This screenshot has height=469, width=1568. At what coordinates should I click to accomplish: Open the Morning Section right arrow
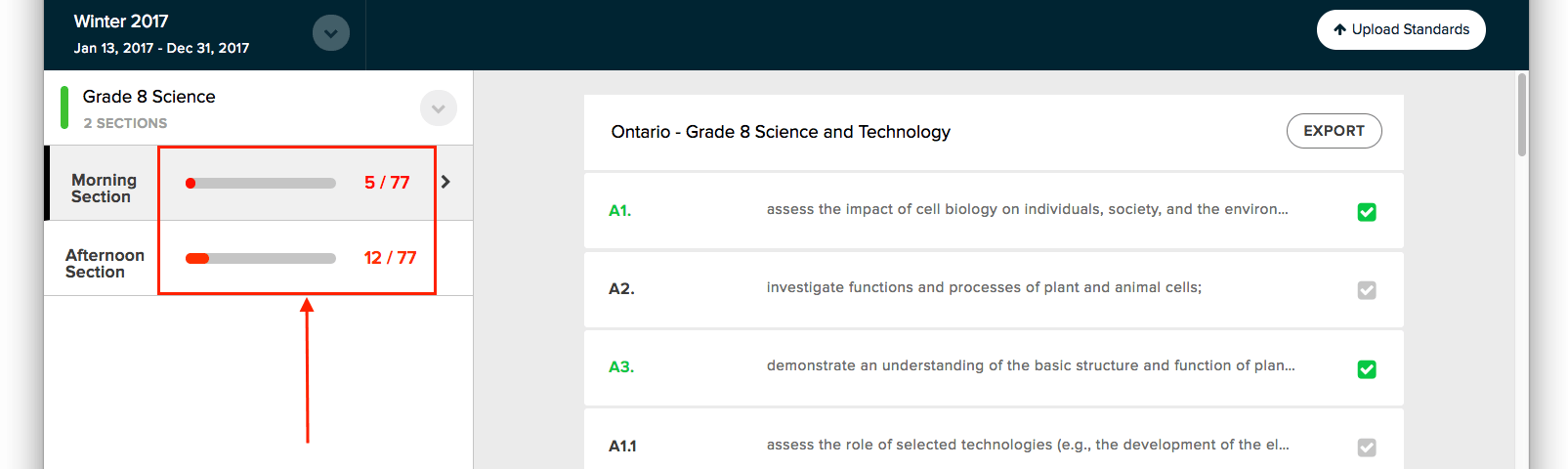click(445, 182)
